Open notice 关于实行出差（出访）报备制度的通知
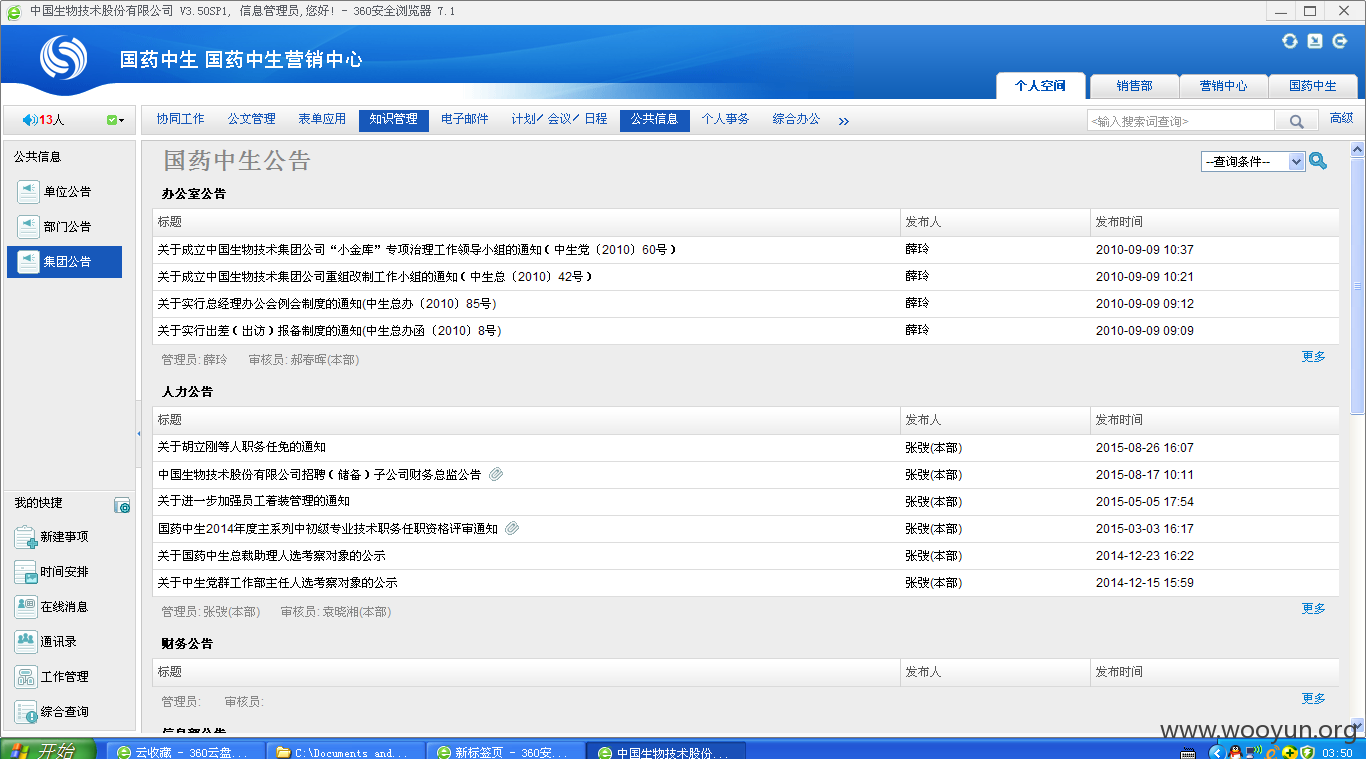Screen dimensions: 1366x759 [329, 331]
